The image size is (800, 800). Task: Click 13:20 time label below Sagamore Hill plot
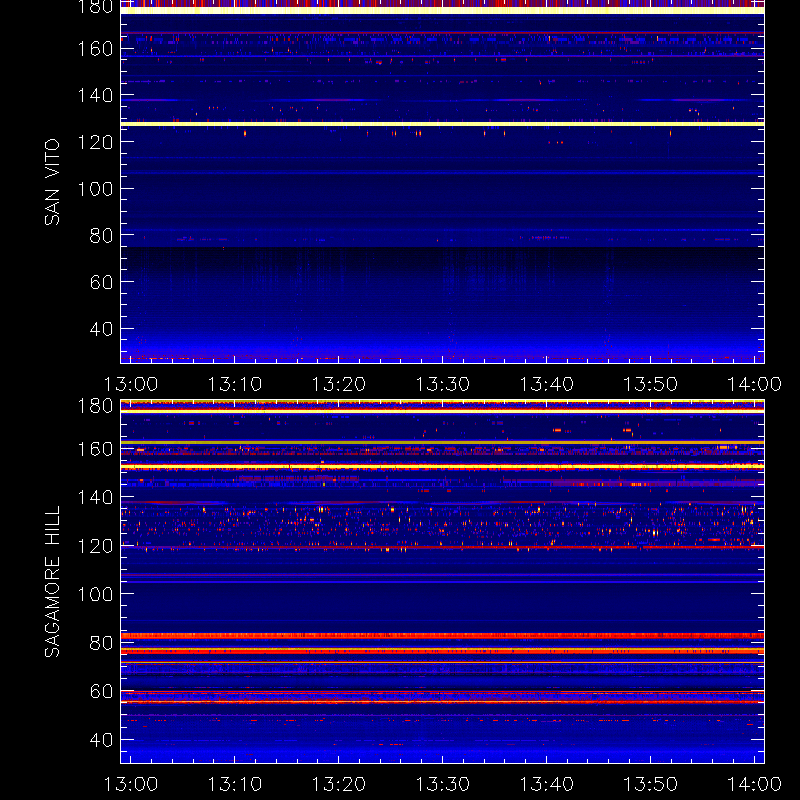pos(339,784)
